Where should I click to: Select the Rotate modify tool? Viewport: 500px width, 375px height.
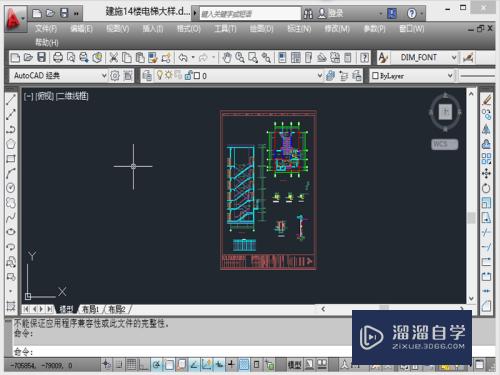click(486, 188)
